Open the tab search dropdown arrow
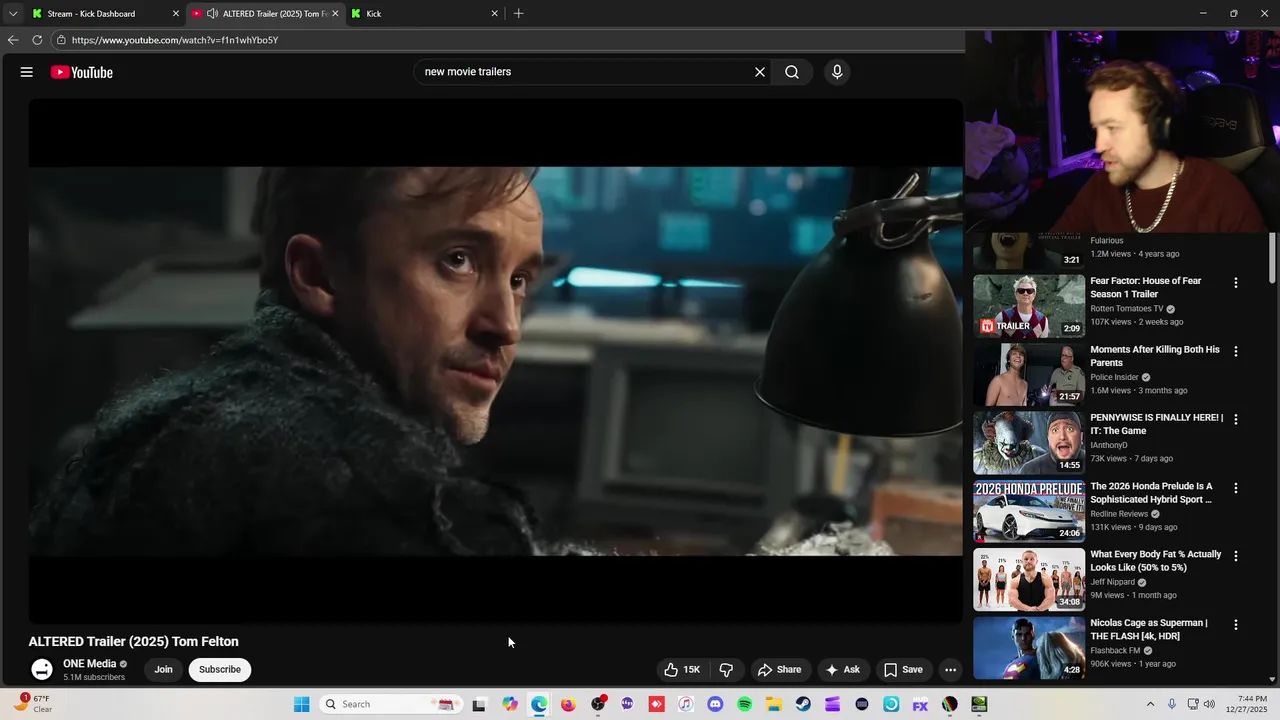1280x720 pixels. [13, 14]
